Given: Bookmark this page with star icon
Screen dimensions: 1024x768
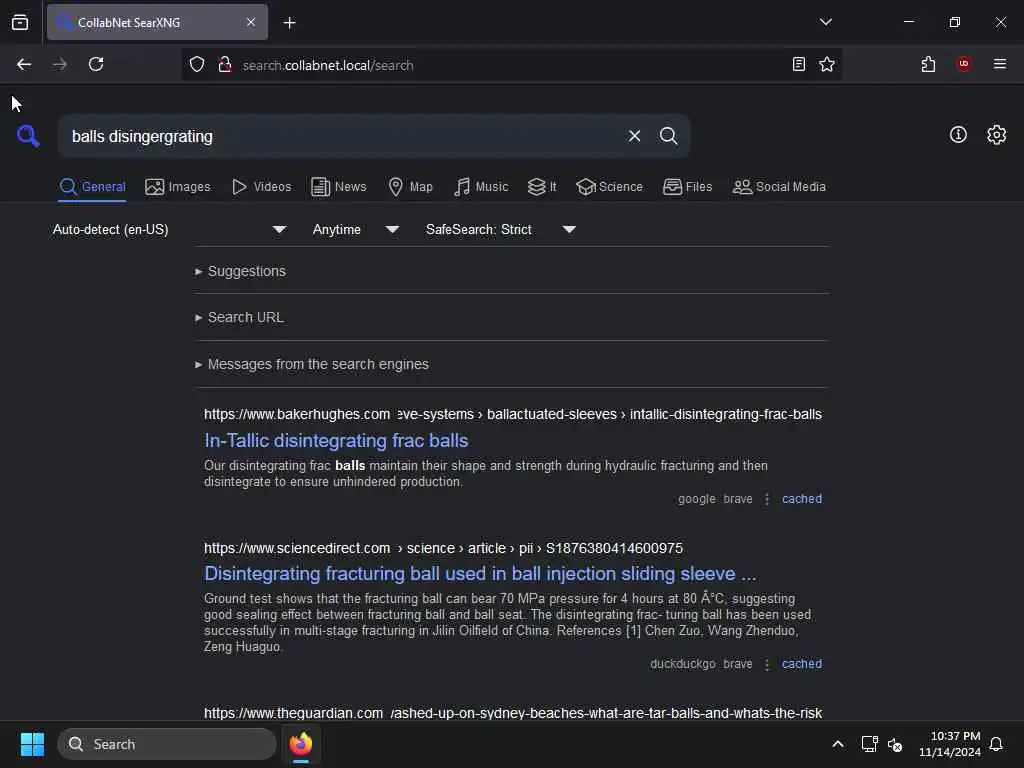Looking at the screenshot, I should point(827,64).
